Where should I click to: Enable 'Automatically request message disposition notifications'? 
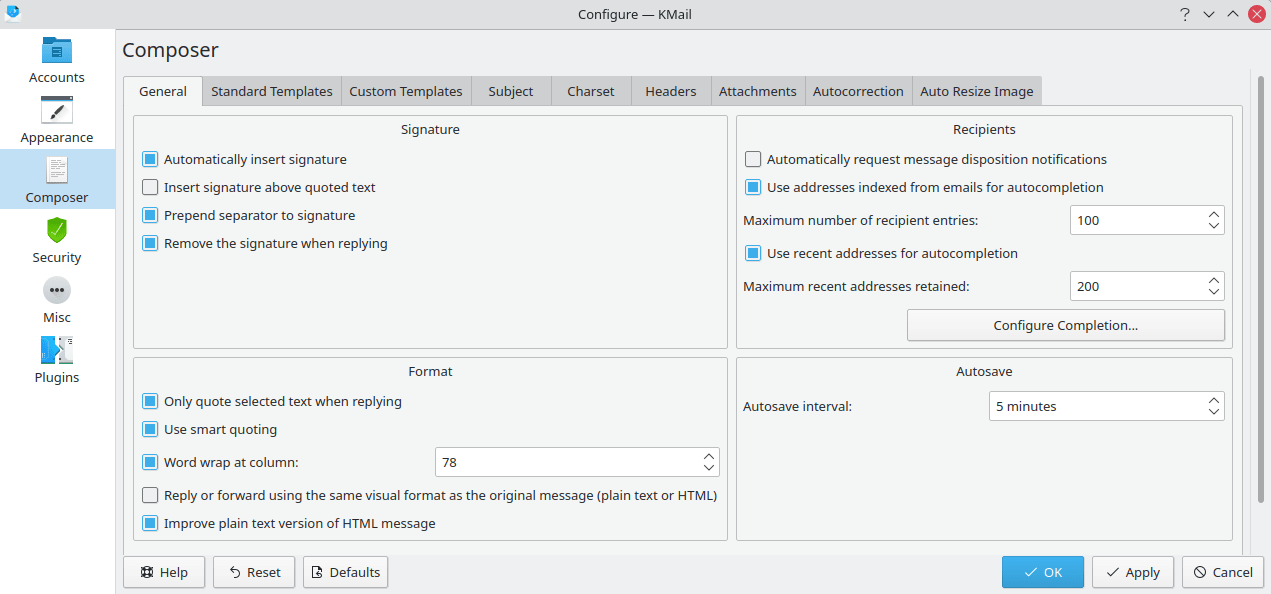point(752,159)
